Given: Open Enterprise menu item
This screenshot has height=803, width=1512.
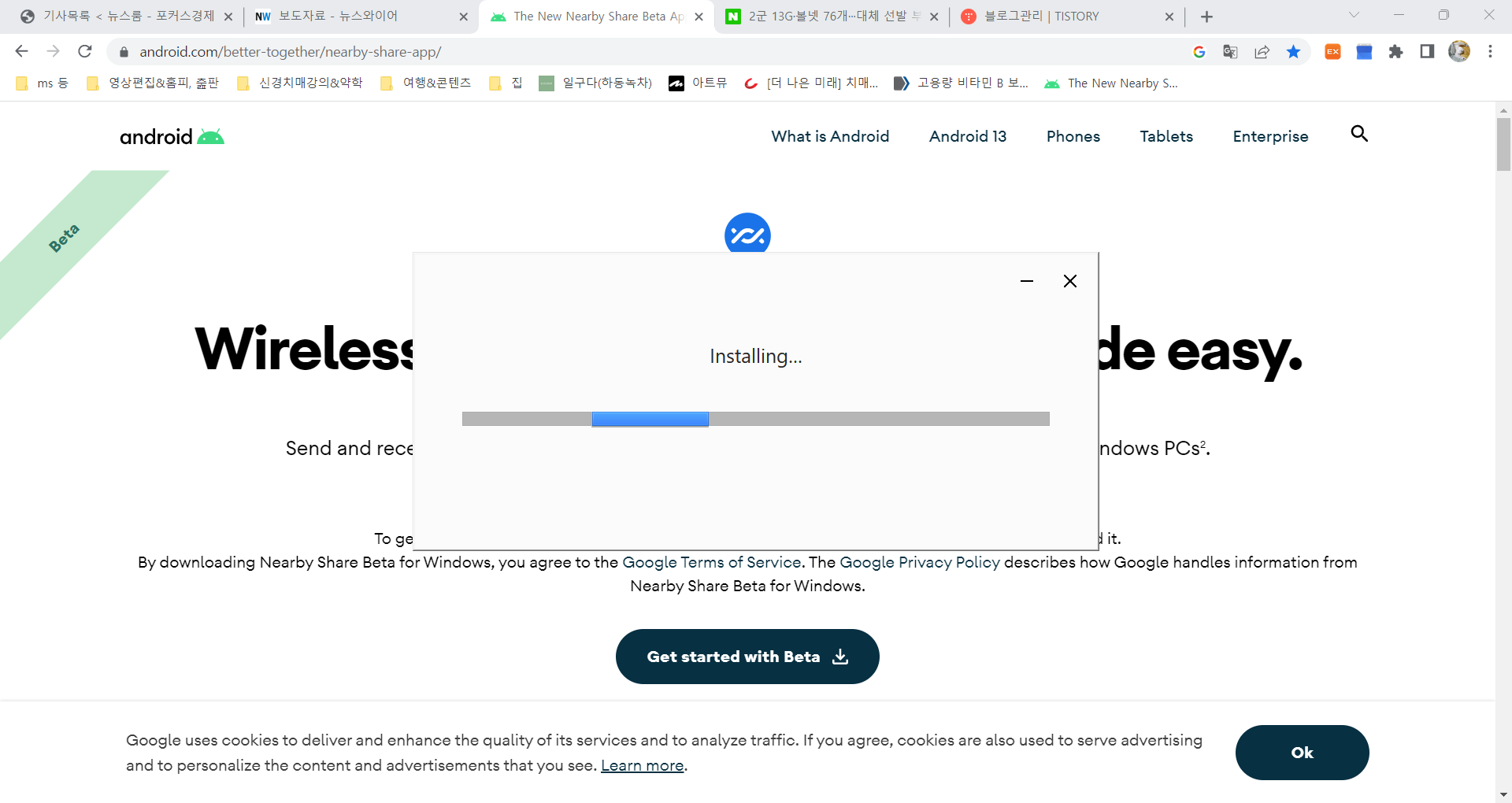Looking at the screenshot, I should (x=1270, y=136).
